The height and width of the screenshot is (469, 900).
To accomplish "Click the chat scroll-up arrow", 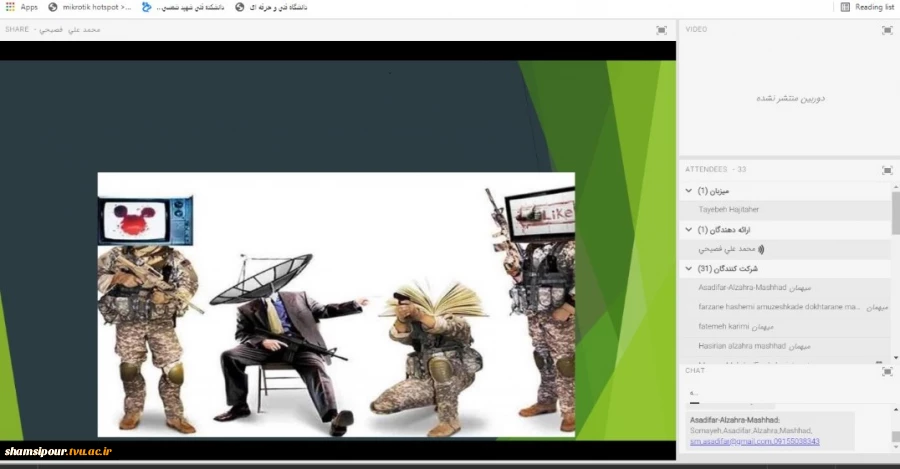I will click(895, 410).
